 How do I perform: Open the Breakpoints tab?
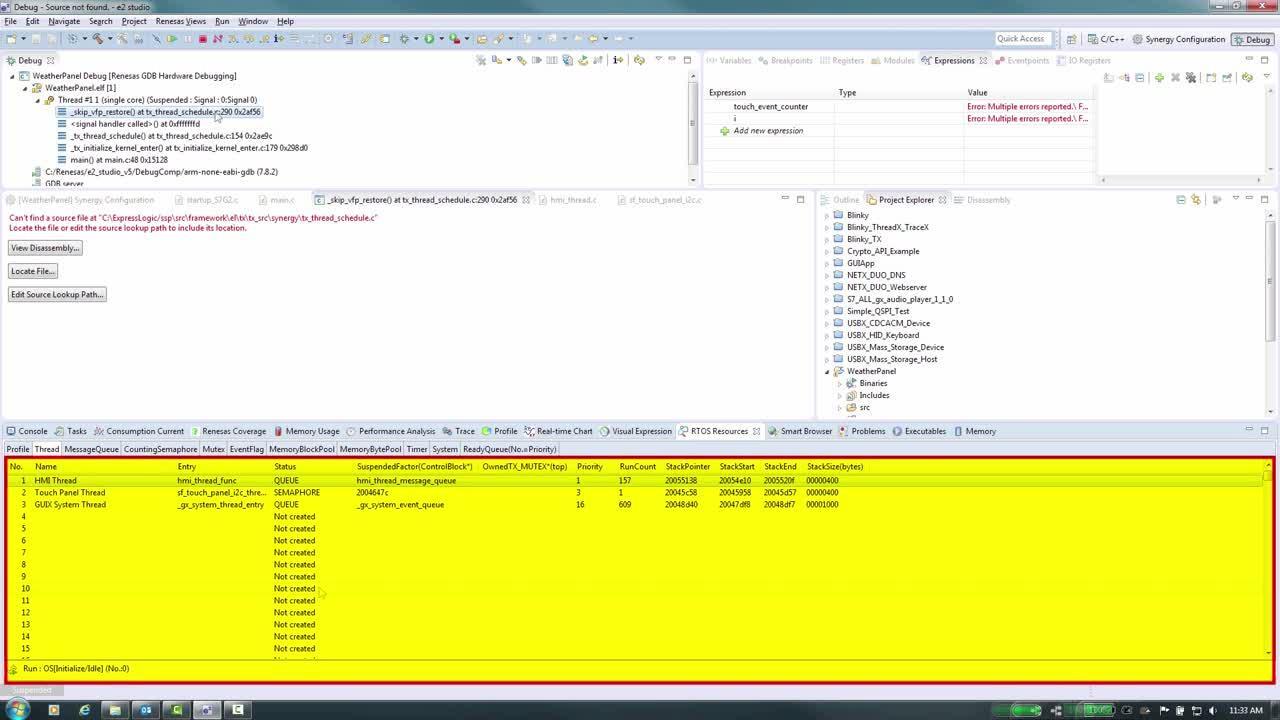[x=786, y=60]
